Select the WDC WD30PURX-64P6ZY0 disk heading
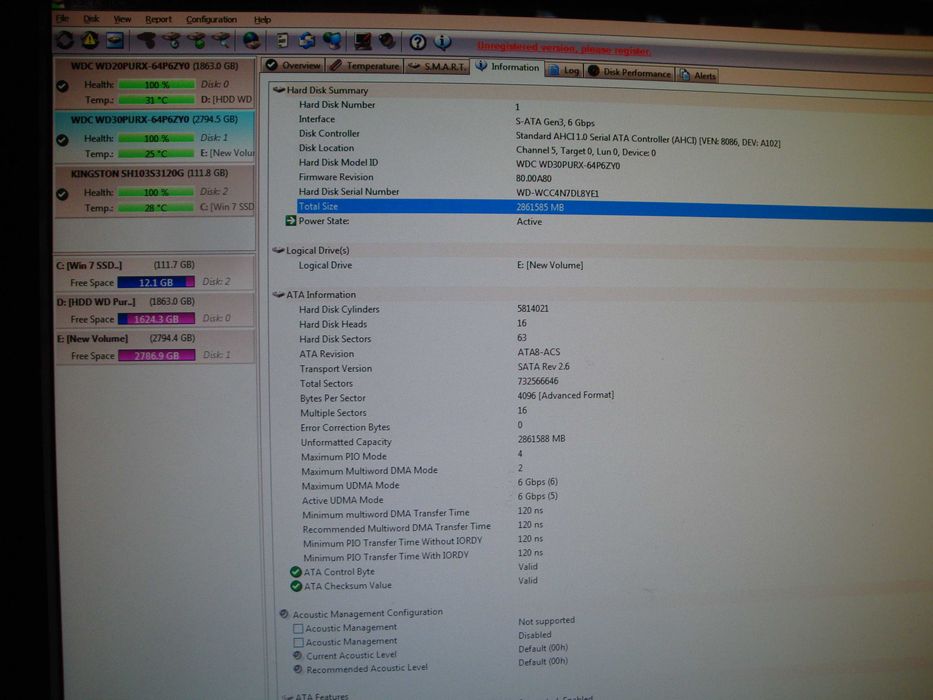Image resolution: width=933 pixels, height=700 pixels. point(154,120)
